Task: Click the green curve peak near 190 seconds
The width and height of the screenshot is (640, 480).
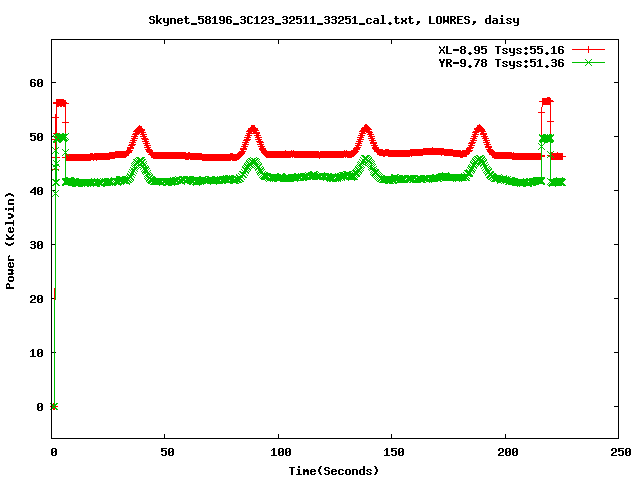Action: 480,160
